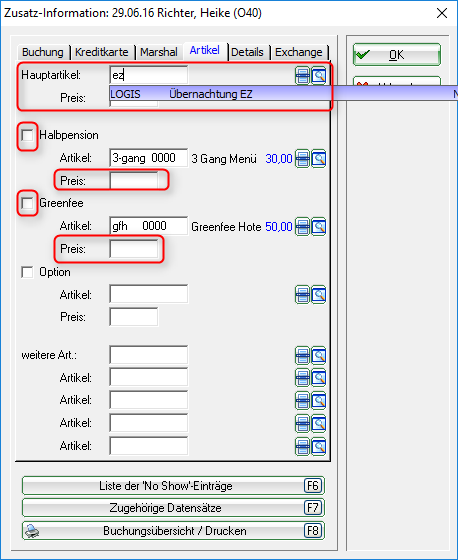
Task: Click printer icon on Buchungsübersicht button
Action: 32,531
